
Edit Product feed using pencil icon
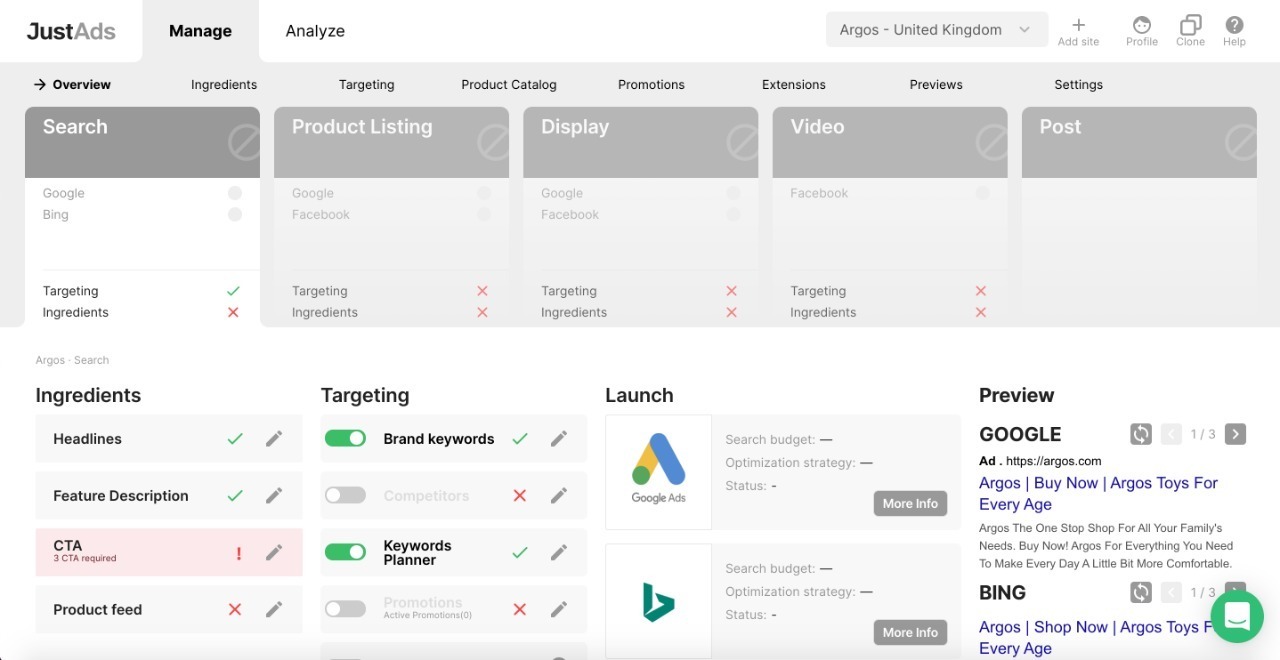[274, 609]
